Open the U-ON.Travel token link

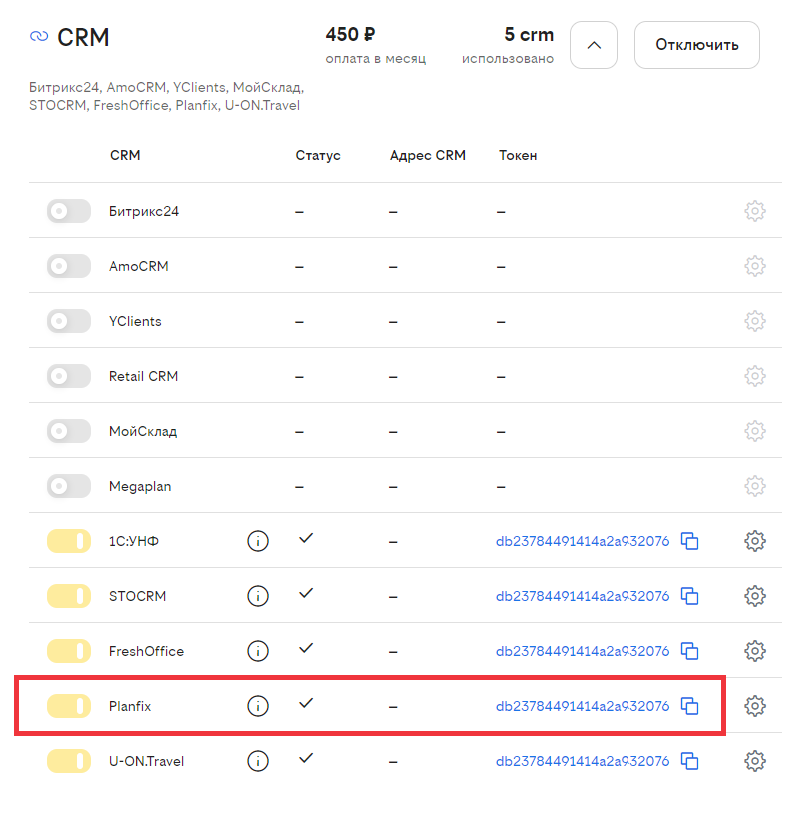582,761
